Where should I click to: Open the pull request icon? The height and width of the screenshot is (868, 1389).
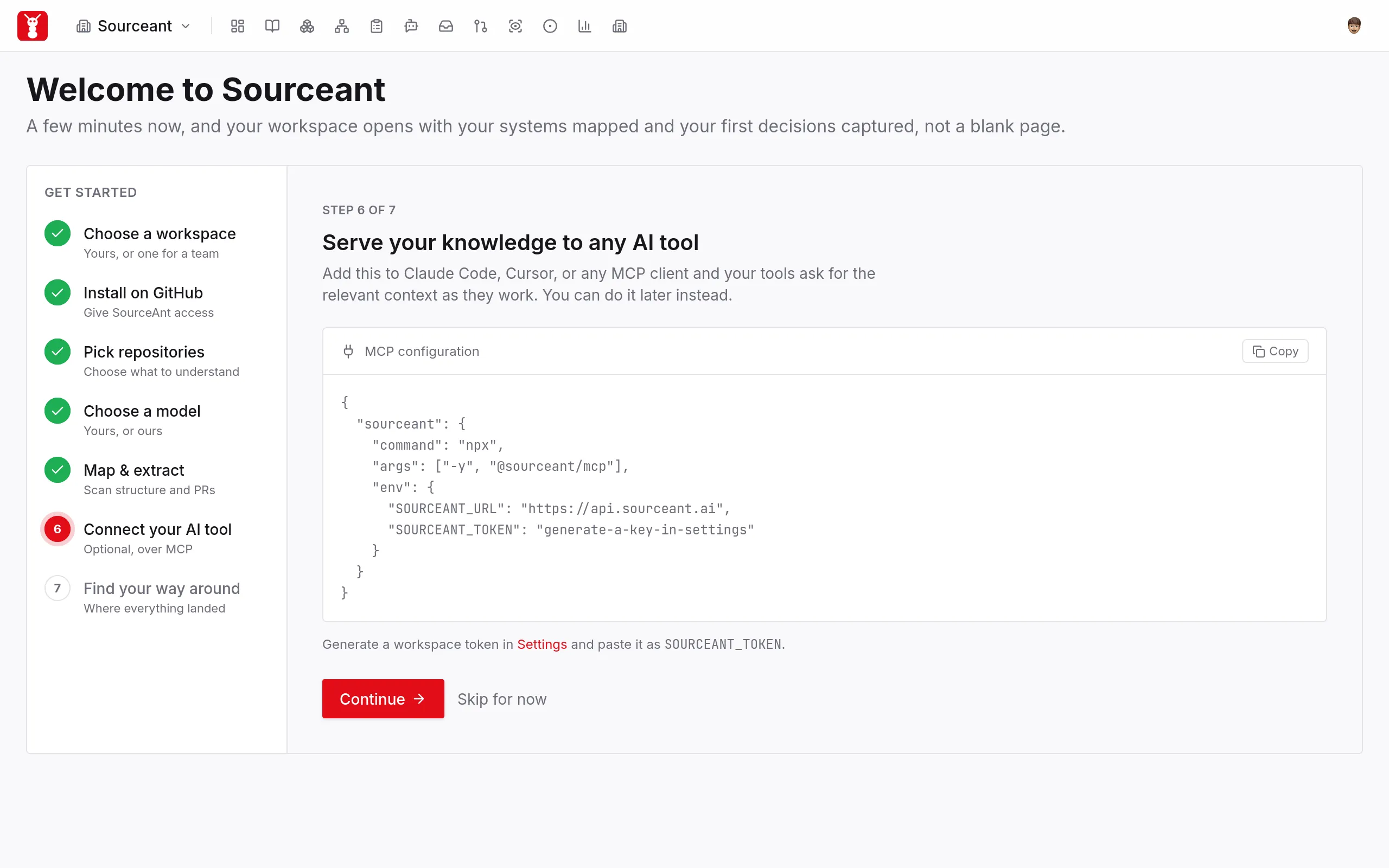[480, 26]
